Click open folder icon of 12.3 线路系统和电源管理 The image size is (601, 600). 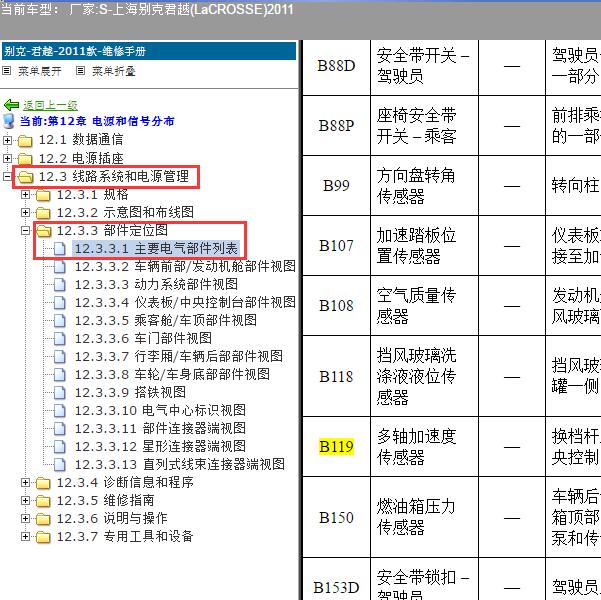(25, 177)
